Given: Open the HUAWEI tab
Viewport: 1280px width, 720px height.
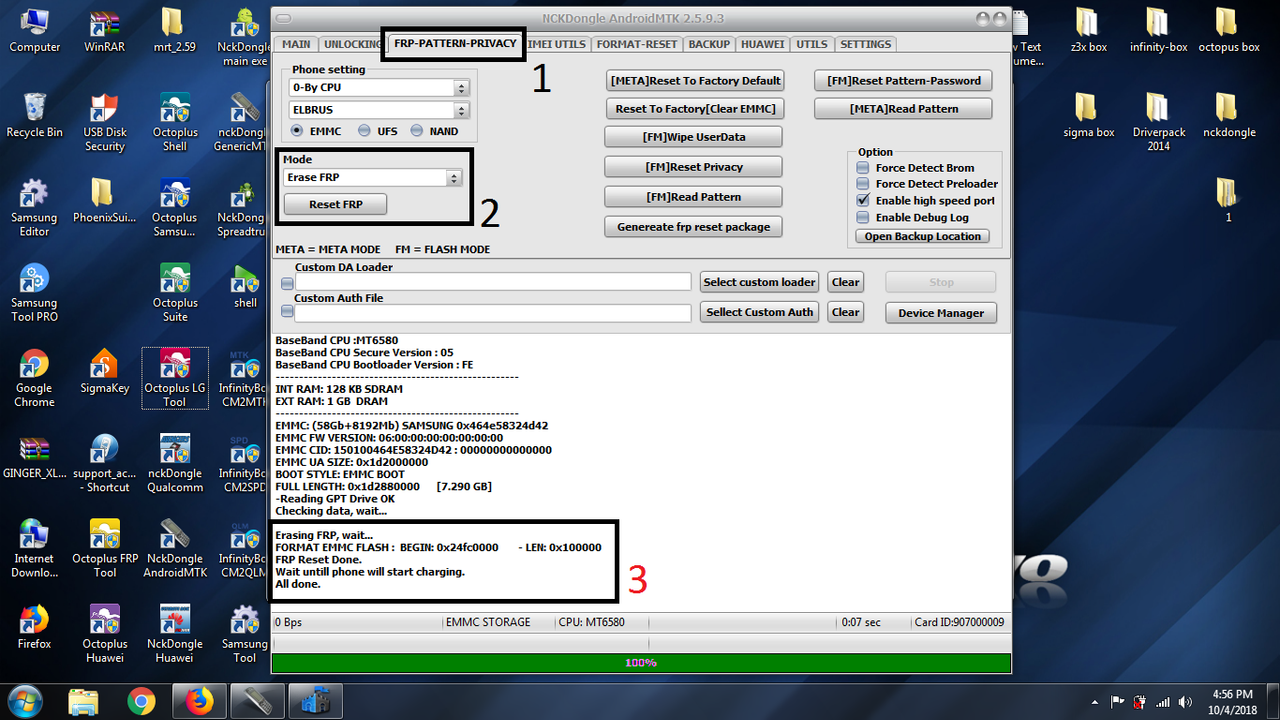Looking at the screenshot, I should (763, 44).
